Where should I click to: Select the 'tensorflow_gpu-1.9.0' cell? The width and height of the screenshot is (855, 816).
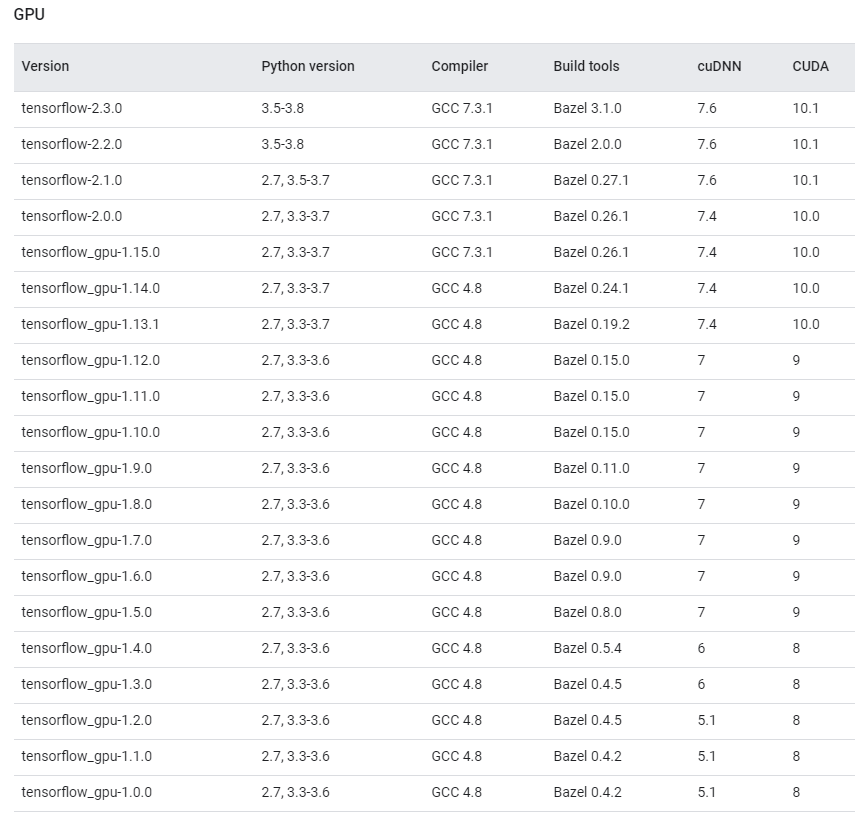[87, 469]
